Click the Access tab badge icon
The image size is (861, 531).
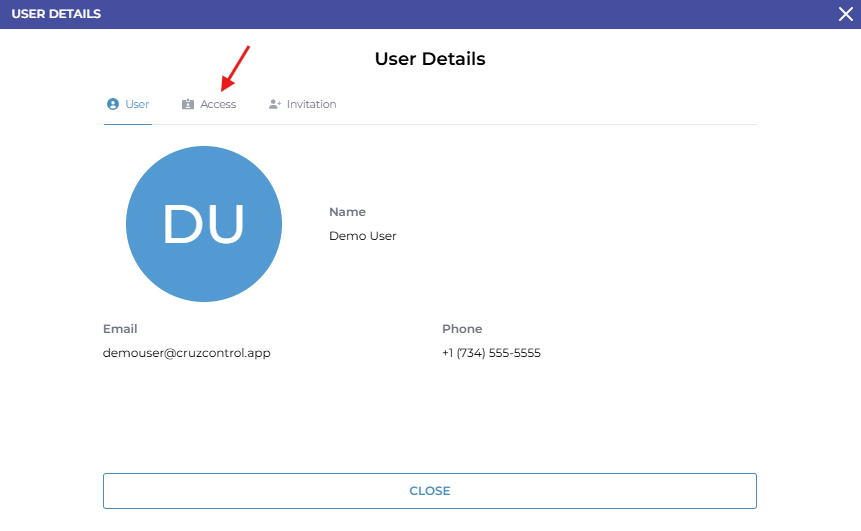188,104
